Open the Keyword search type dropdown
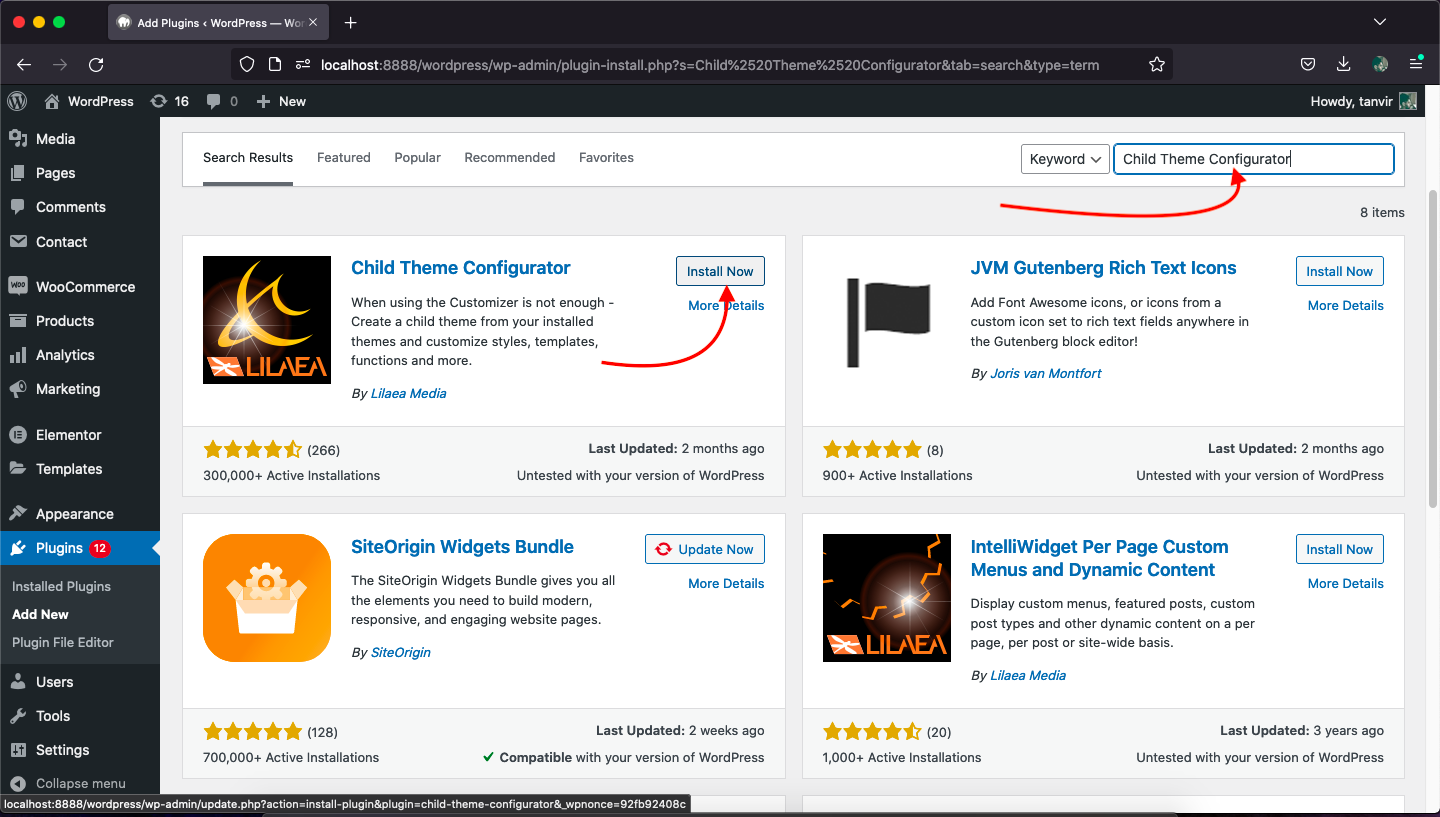 point(1065,159)
